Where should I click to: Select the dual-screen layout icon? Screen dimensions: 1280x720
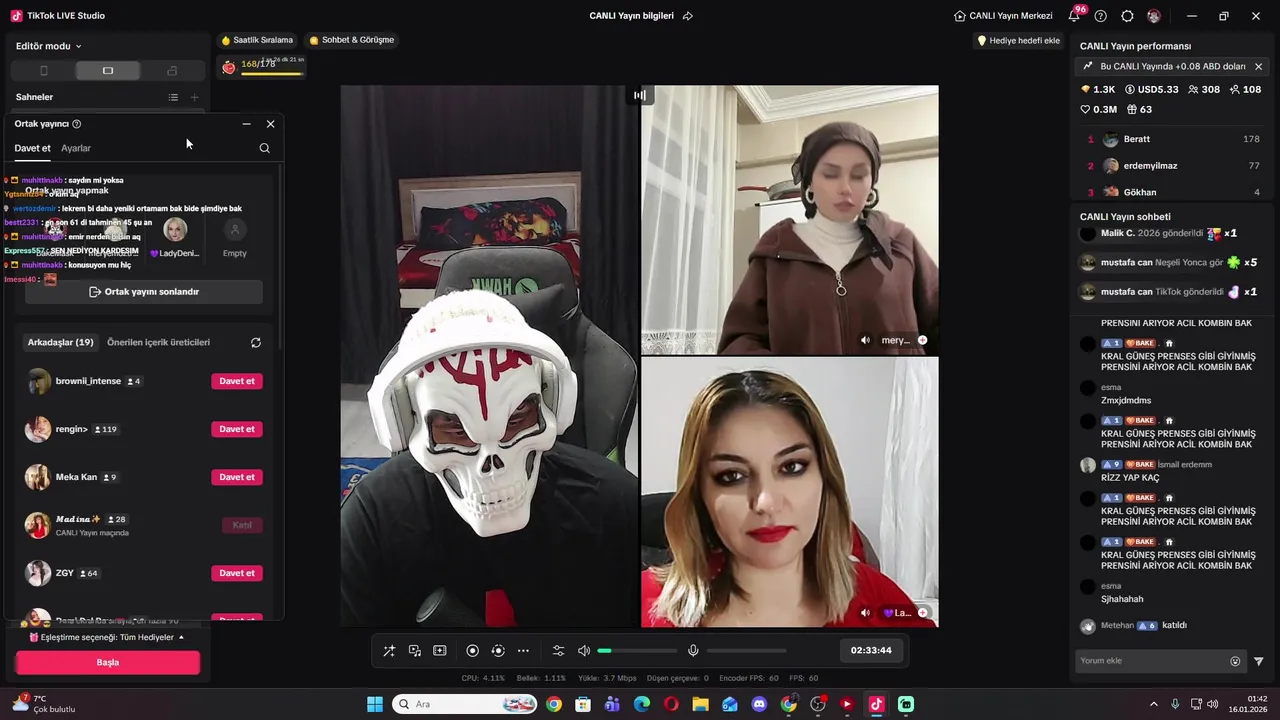click(x=172, y=70)
